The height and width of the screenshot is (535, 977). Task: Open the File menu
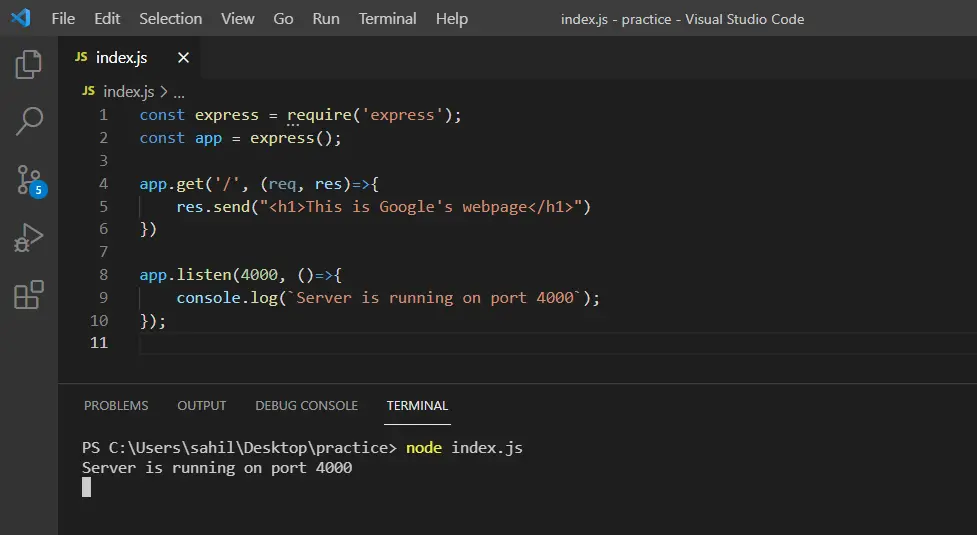tap(63, 19)
